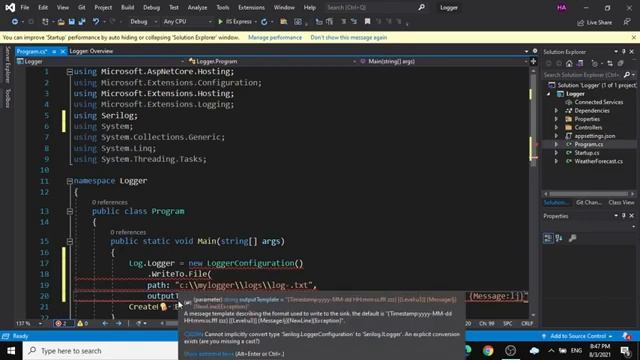Click the Open File folder icon
Screen dimensions: 640x360
61,22
